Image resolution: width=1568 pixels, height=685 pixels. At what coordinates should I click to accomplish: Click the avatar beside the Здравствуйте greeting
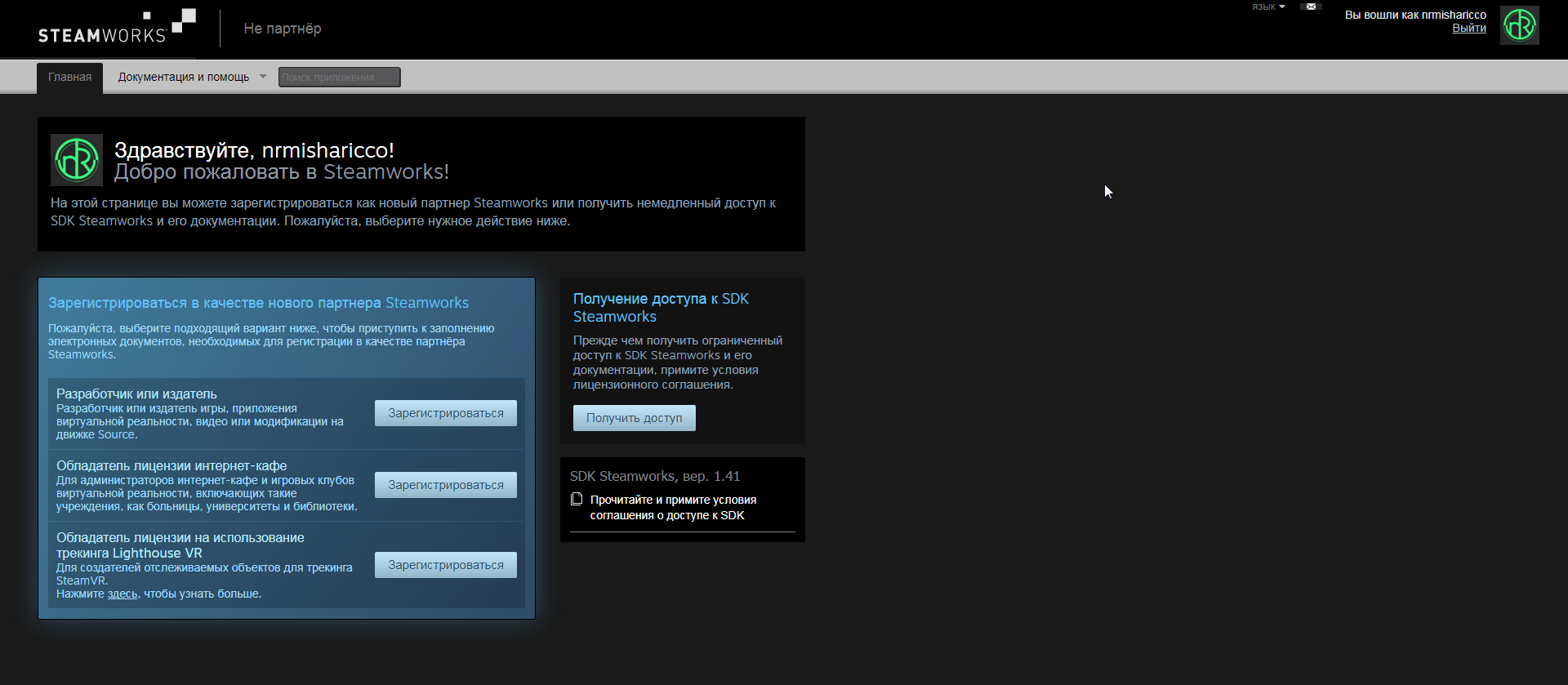tap(77, 160)
